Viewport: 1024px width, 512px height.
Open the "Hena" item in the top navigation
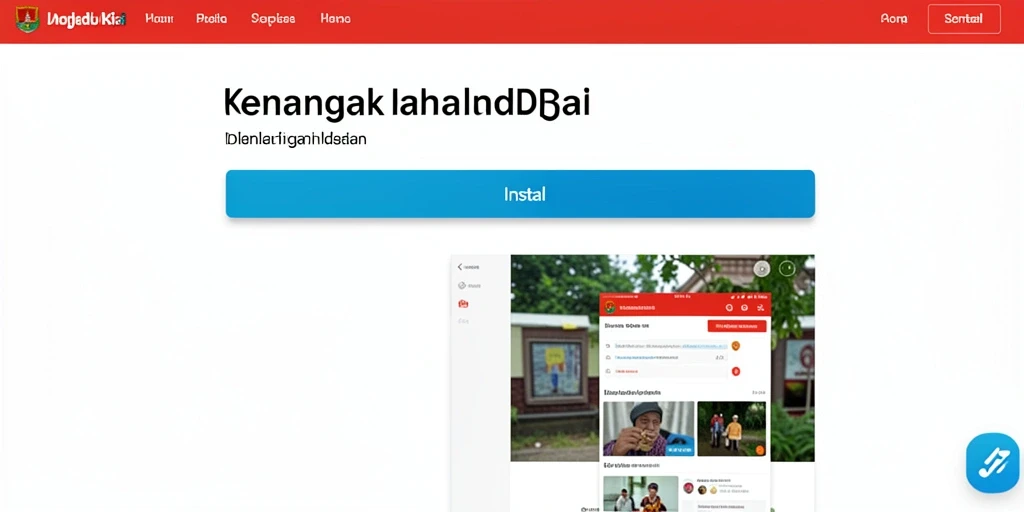[336, 19]
